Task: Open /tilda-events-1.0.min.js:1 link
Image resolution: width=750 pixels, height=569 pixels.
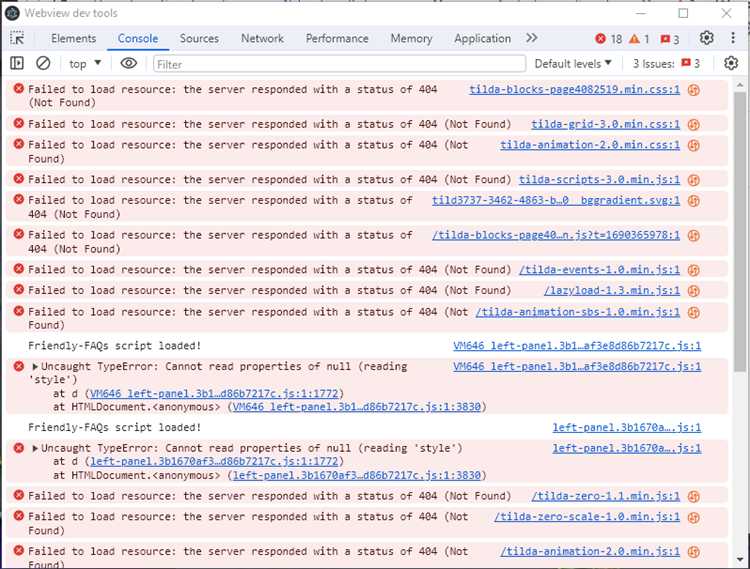Action: [x=599, y=270]
